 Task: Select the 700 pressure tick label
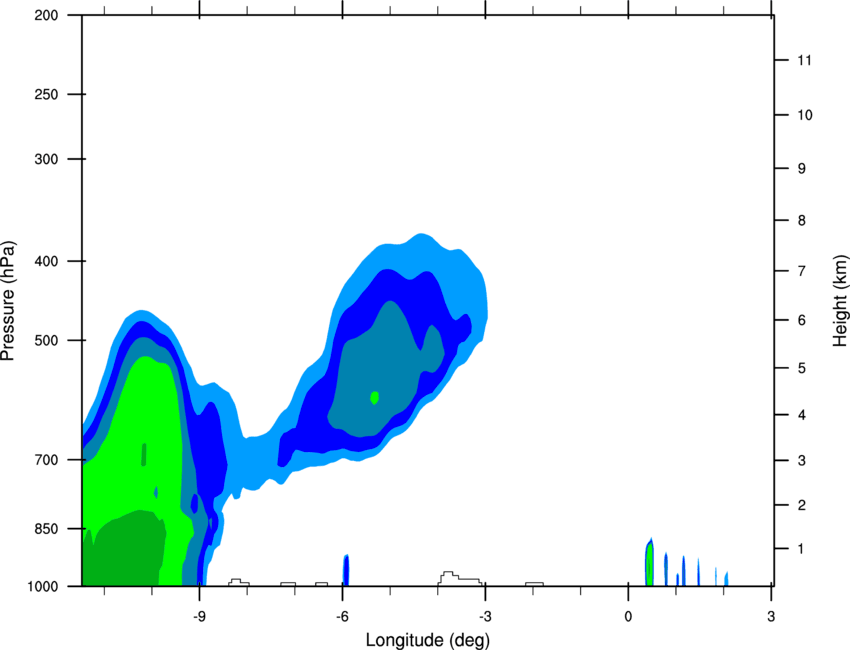[46, 460]
